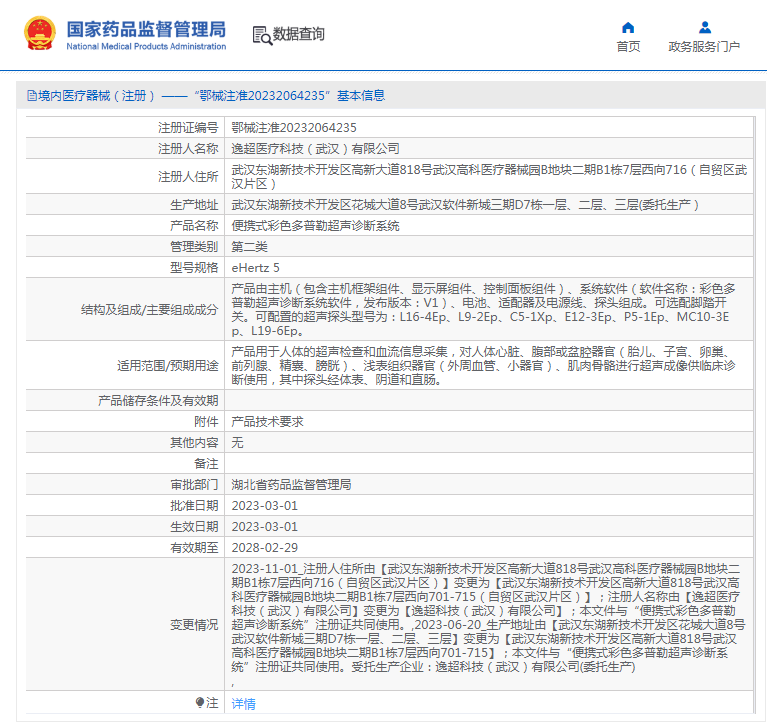The height and width of the screenshot is (724, 767).
Task: Click 批准日期 value 2023-03-01
Action: pyautogui.click(x=265, y=506)
